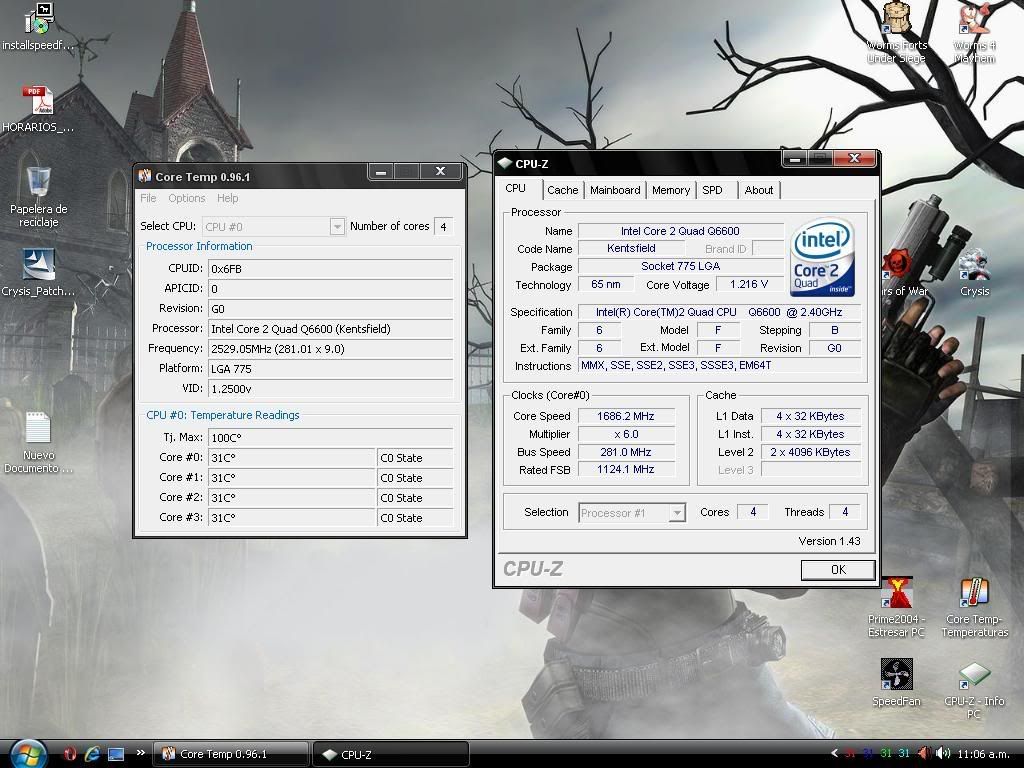Open Prime2004 - Estresar PC shortcut
This screenshot has height=768, width=1024.
point(897,607)
